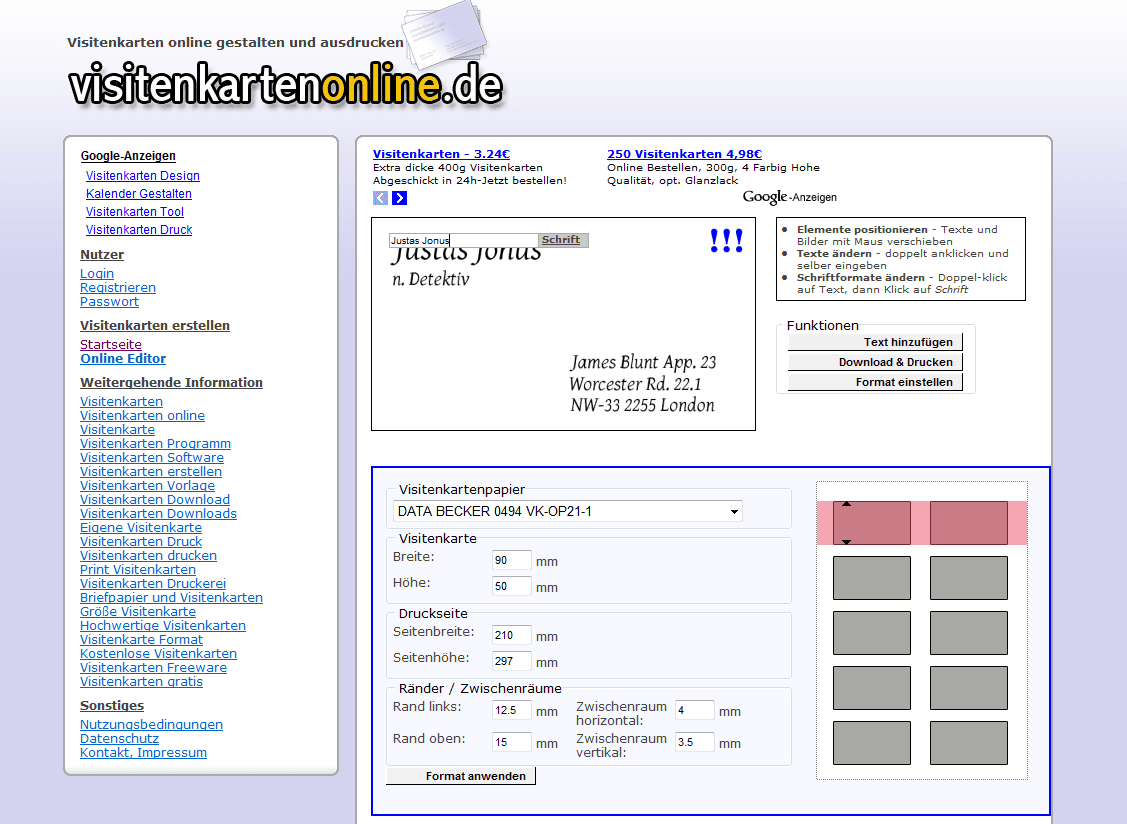The width and height of the screenshot is (1127, 824).
Task: Click the Registrieren link
Action: 118,288
